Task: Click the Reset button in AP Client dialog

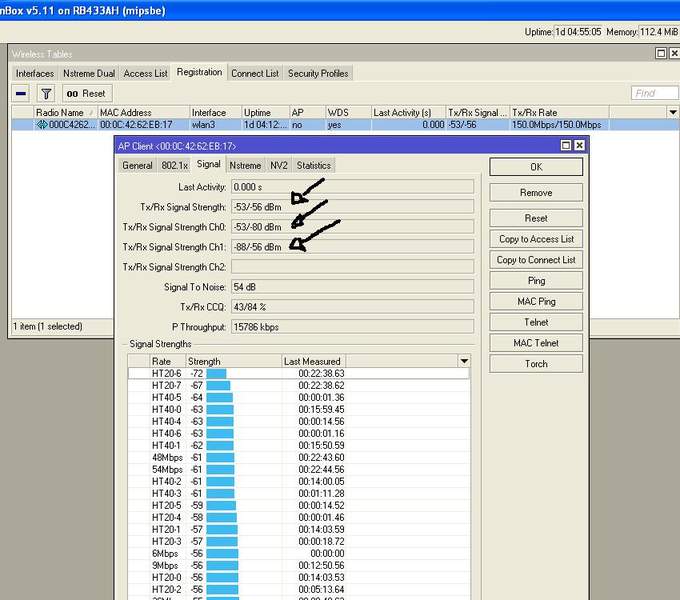Action: pos(536,218)
